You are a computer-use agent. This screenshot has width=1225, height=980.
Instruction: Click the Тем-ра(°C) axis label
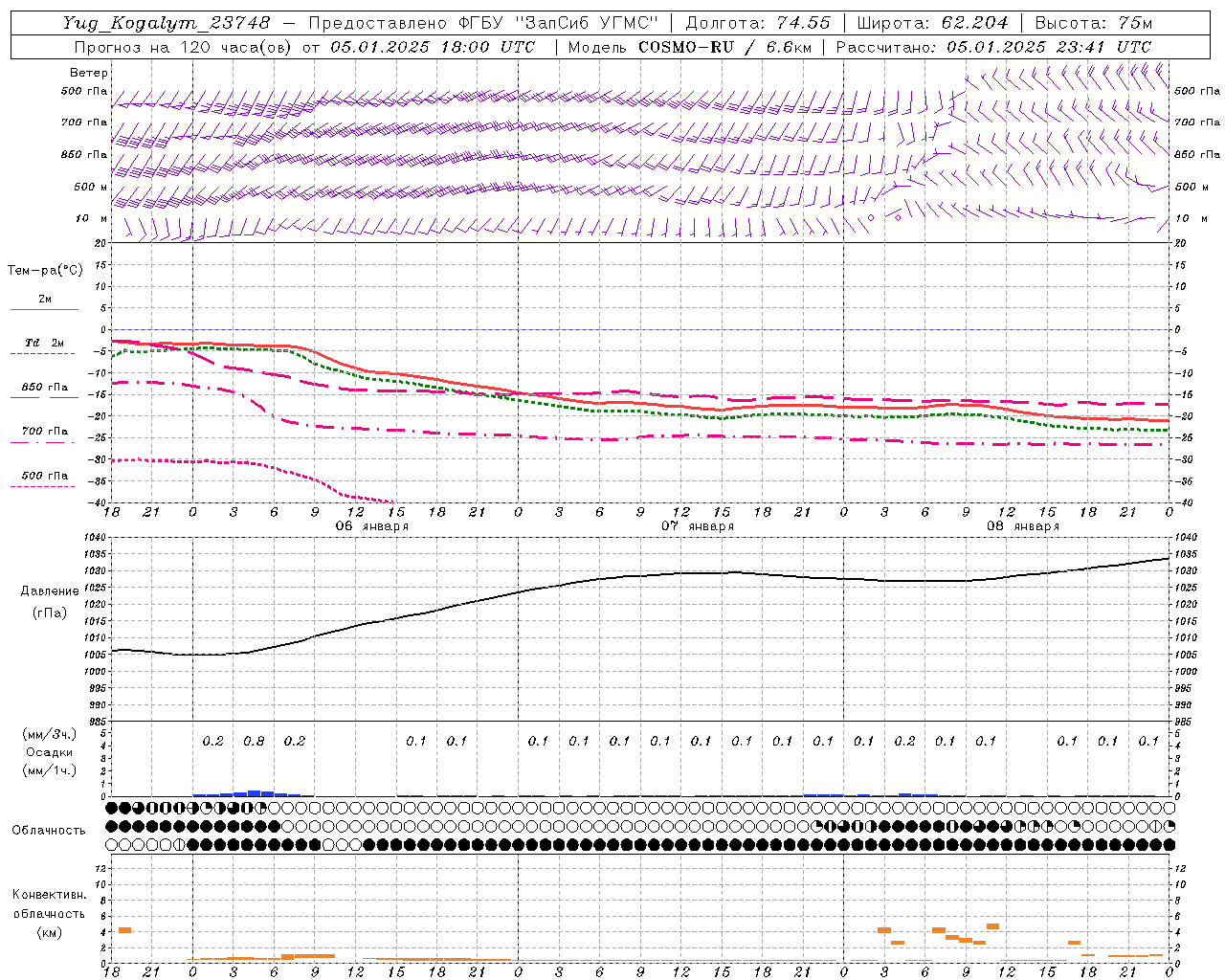(x=46, y=271)
